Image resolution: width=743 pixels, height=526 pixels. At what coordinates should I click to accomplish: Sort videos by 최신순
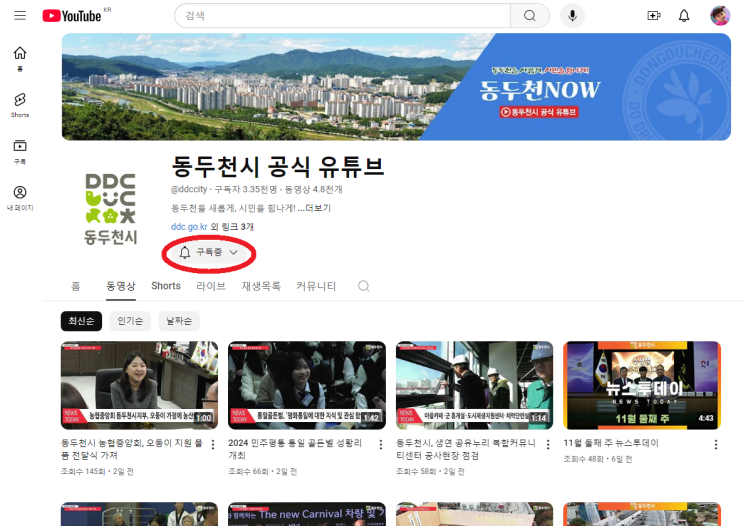pos(81,321)
